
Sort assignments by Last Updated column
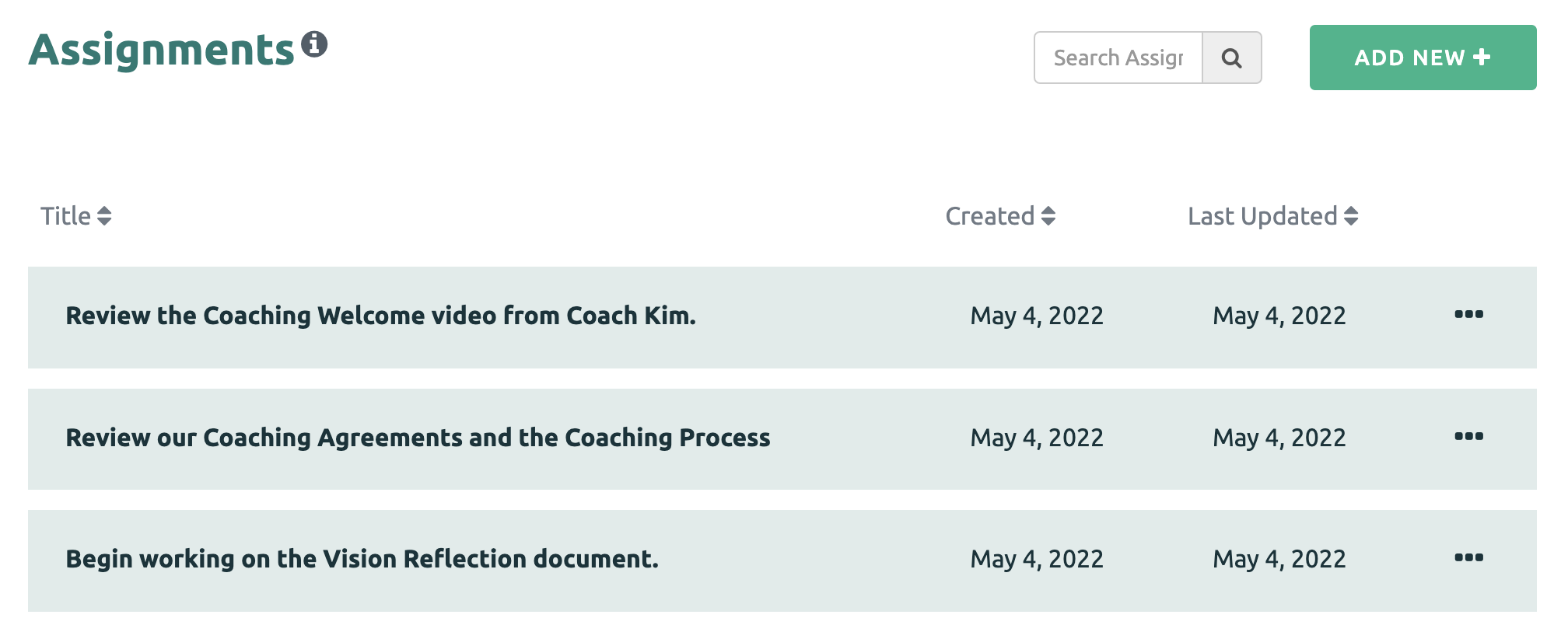(1272, 216)
